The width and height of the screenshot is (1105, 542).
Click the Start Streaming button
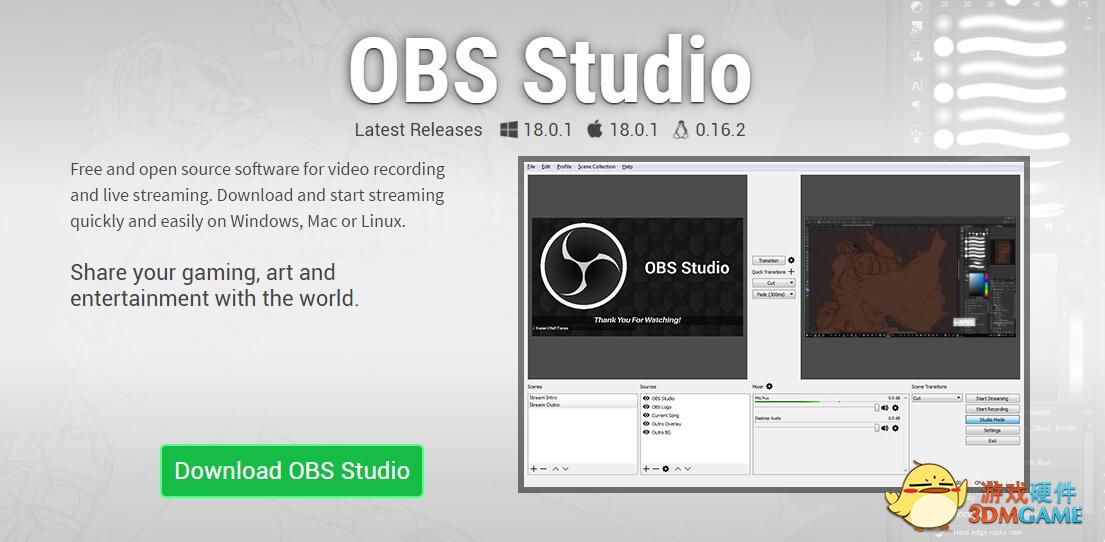(x=992, y=398)
